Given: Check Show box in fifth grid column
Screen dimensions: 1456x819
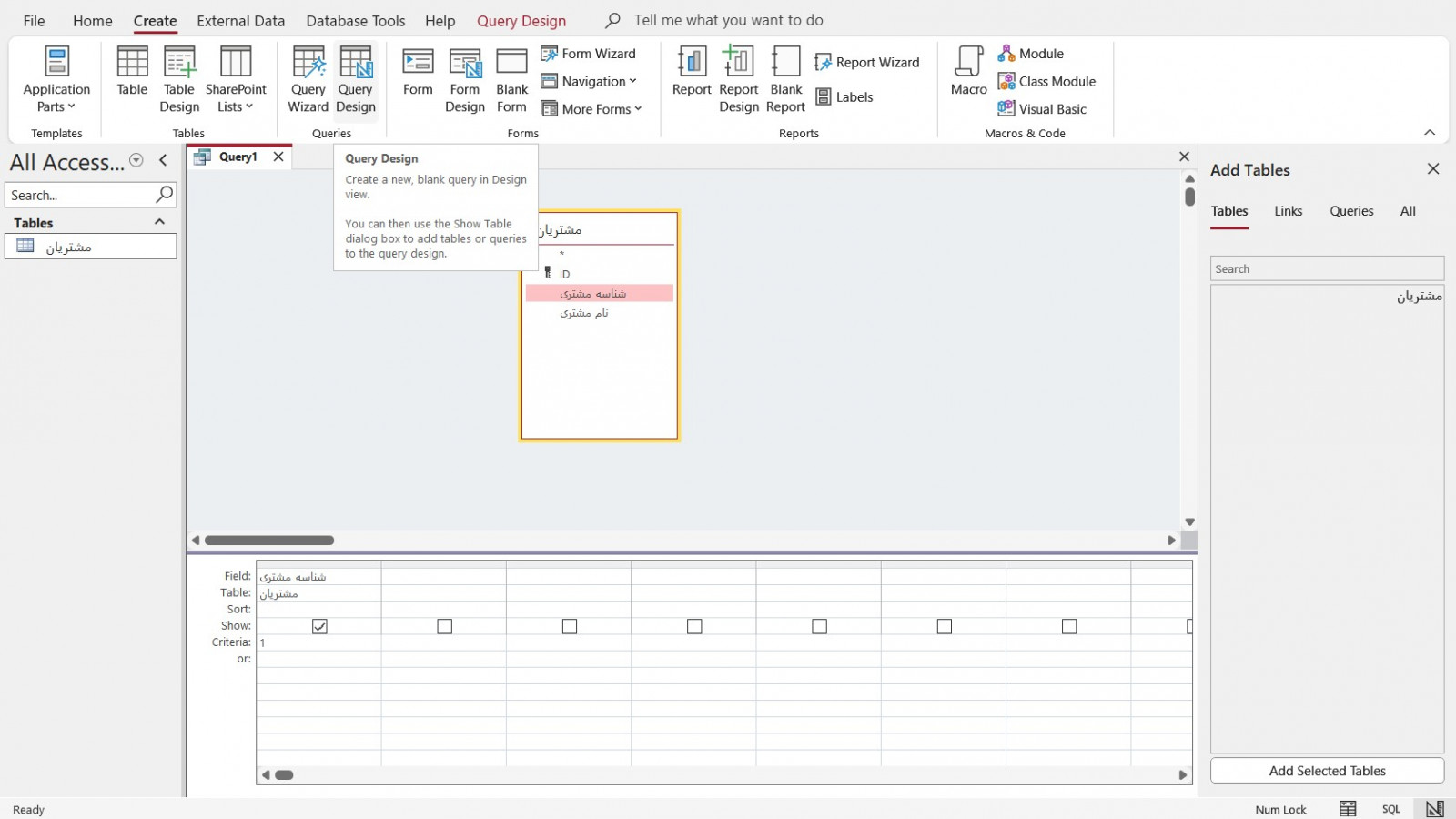Looking at the screenshot, I should (x=819, y=626).
